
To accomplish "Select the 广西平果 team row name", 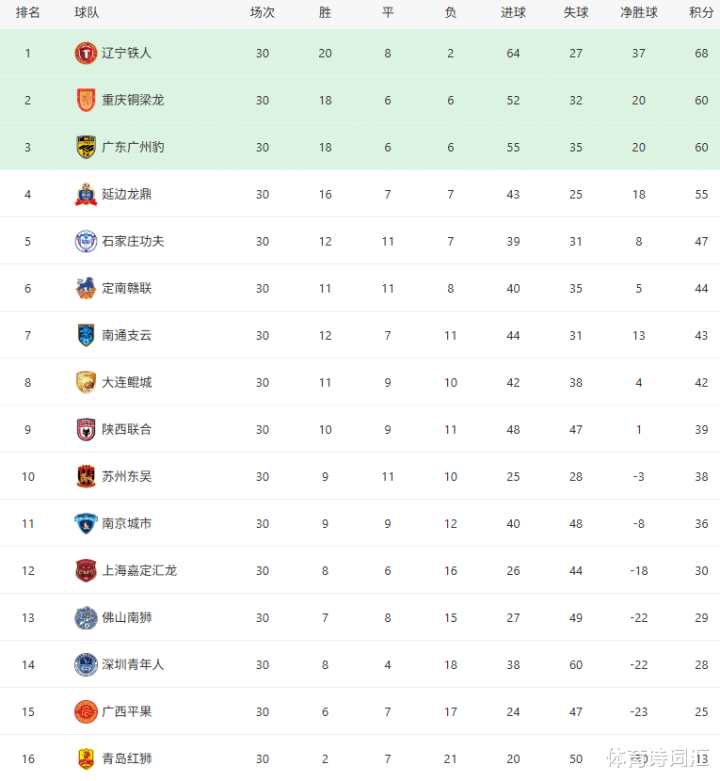I will point(127,711).
